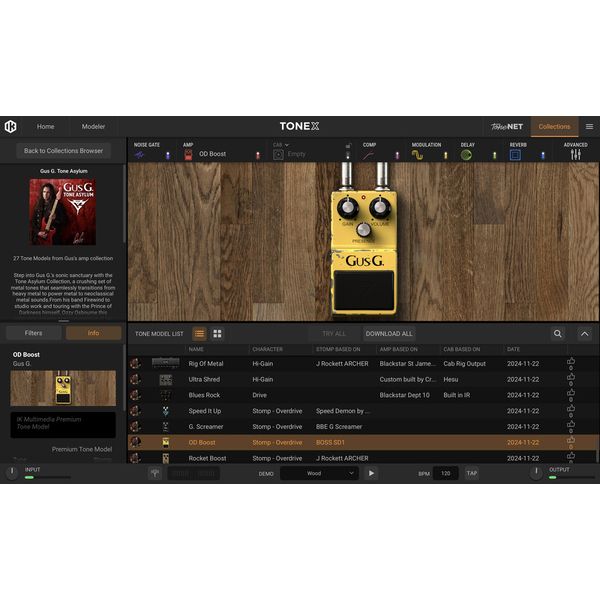Open the Reverb effect icon
Image resolution: width=600 pixels, height=600 pixels.
click(x=515, y=155)
